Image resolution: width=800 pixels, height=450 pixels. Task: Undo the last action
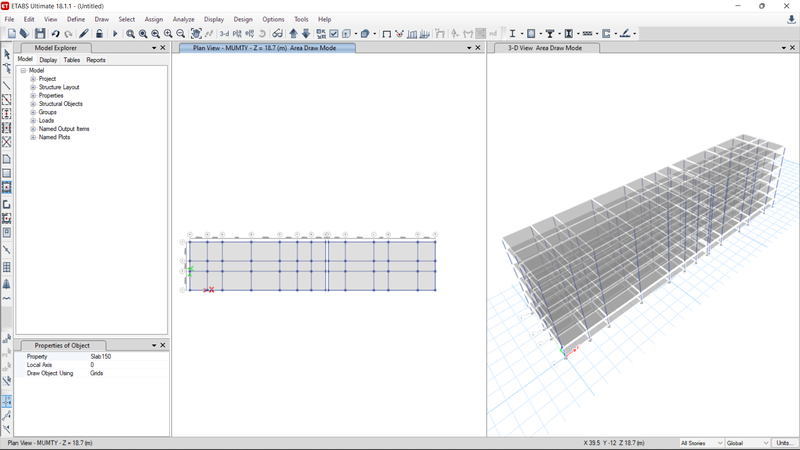[x=55, y=34]
